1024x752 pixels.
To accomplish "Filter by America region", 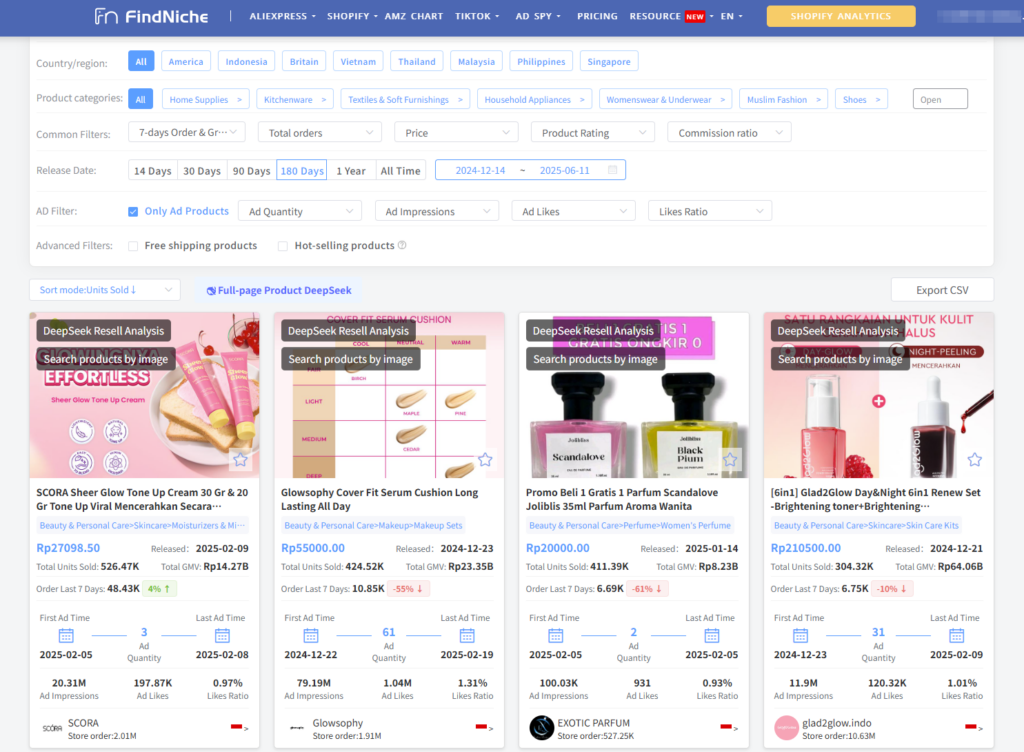I will (186, 61).
